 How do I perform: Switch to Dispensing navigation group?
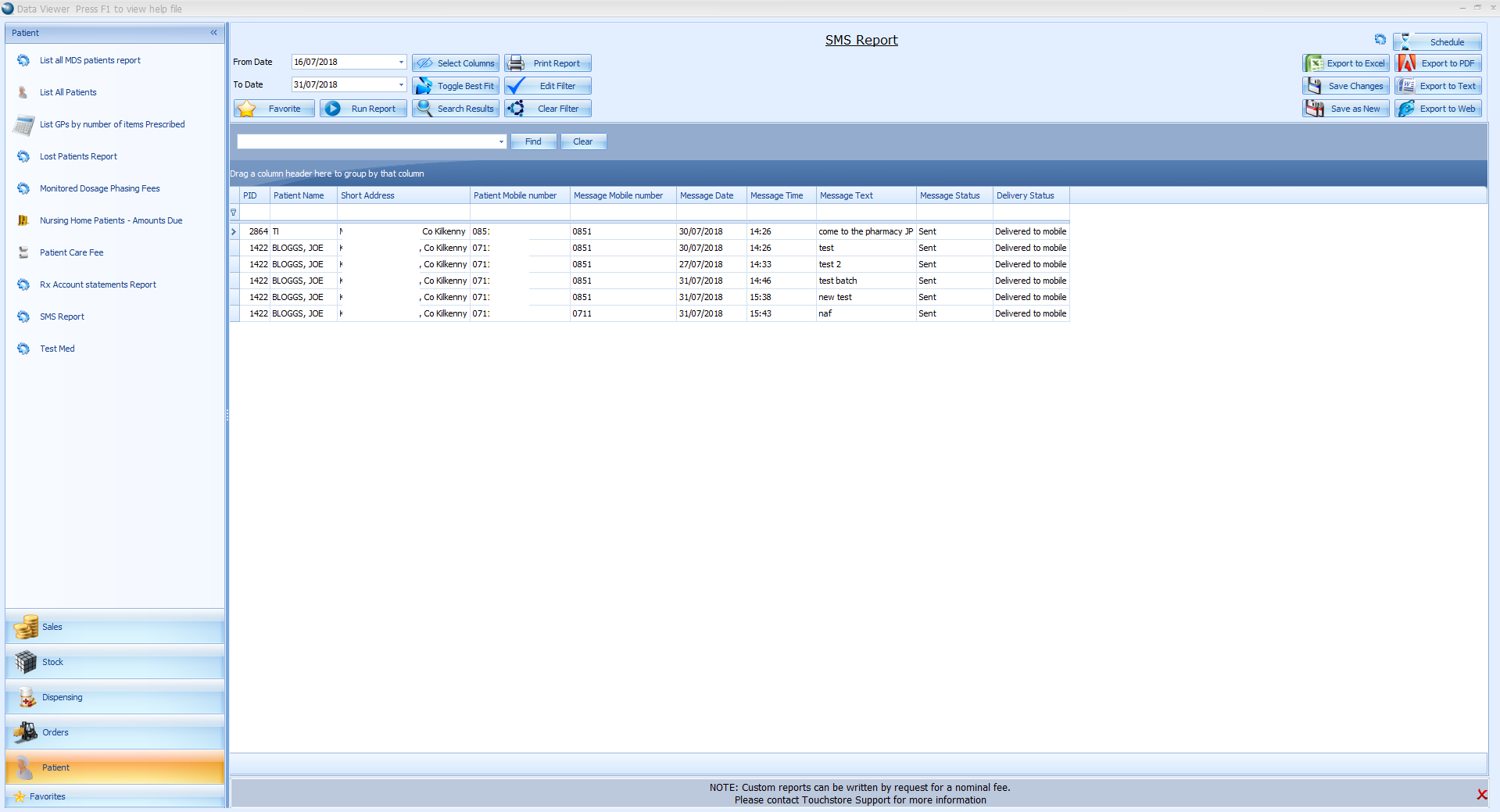click(x=115, y=697)
